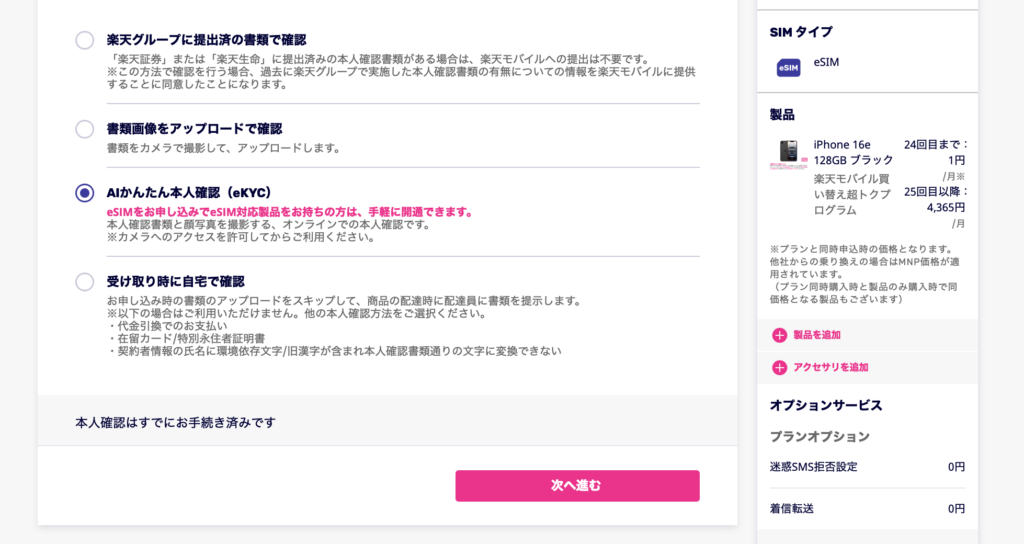The height and width of the screenshot is (544, 1024).
Task: Click the 書類画像をアップロードで確認 label text
Action: 194,129
